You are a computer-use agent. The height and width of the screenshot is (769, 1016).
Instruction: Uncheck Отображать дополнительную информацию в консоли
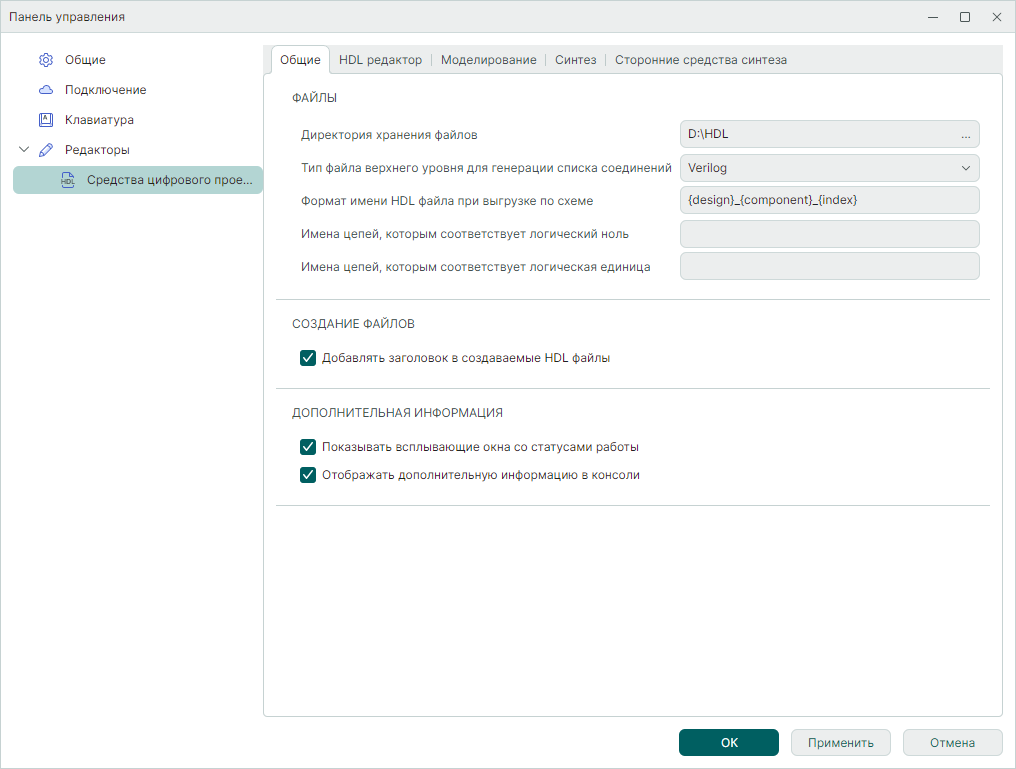[308, 475]
